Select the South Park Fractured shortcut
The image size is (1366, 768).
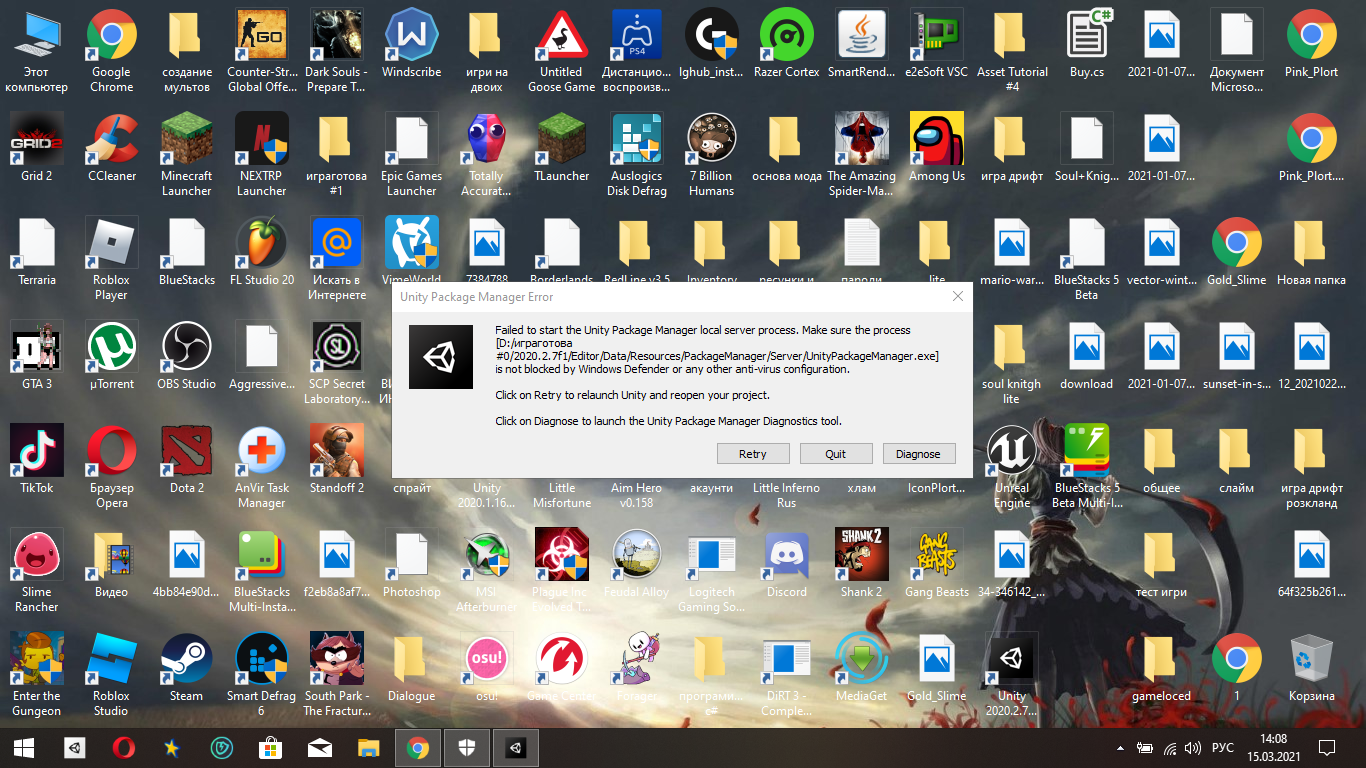pyautogui.click(x=336, y=676)
